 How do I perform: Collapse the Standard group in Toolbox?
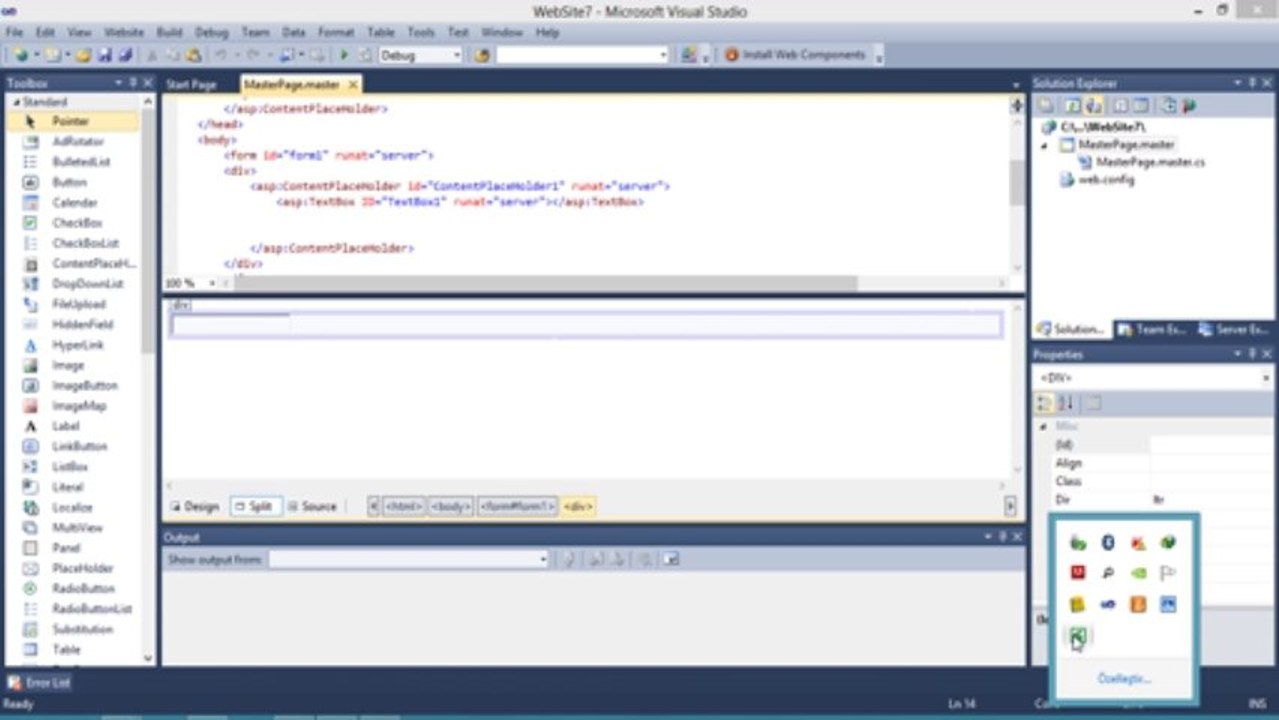(x=16, y=102)
